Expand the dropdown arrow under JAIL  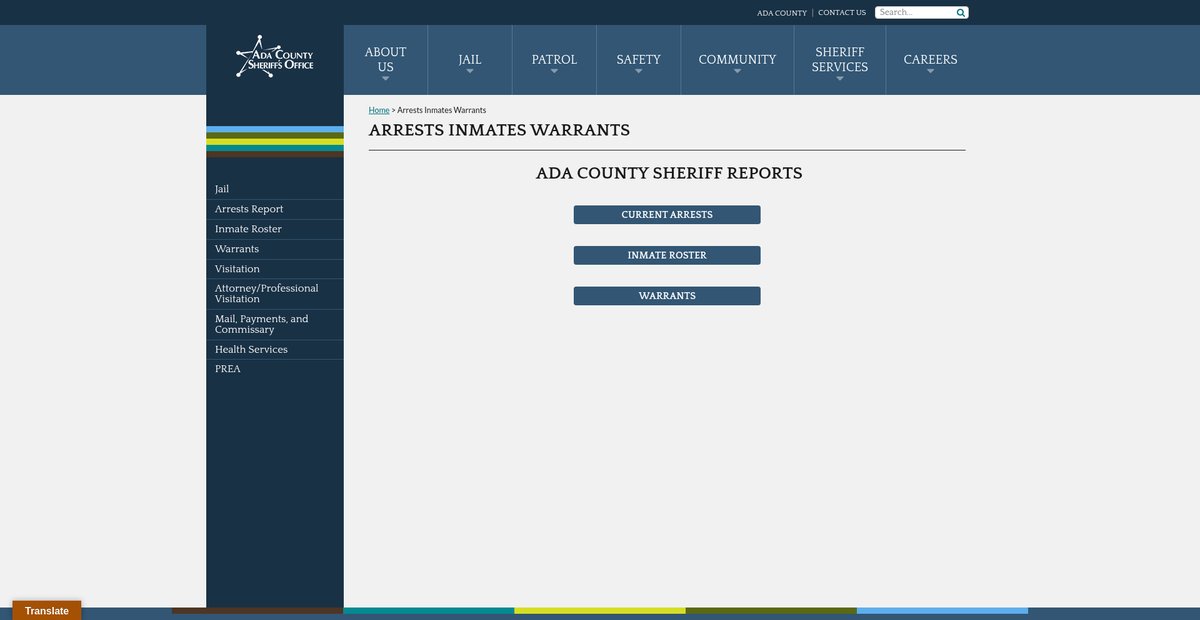click(x=470, y=71)
